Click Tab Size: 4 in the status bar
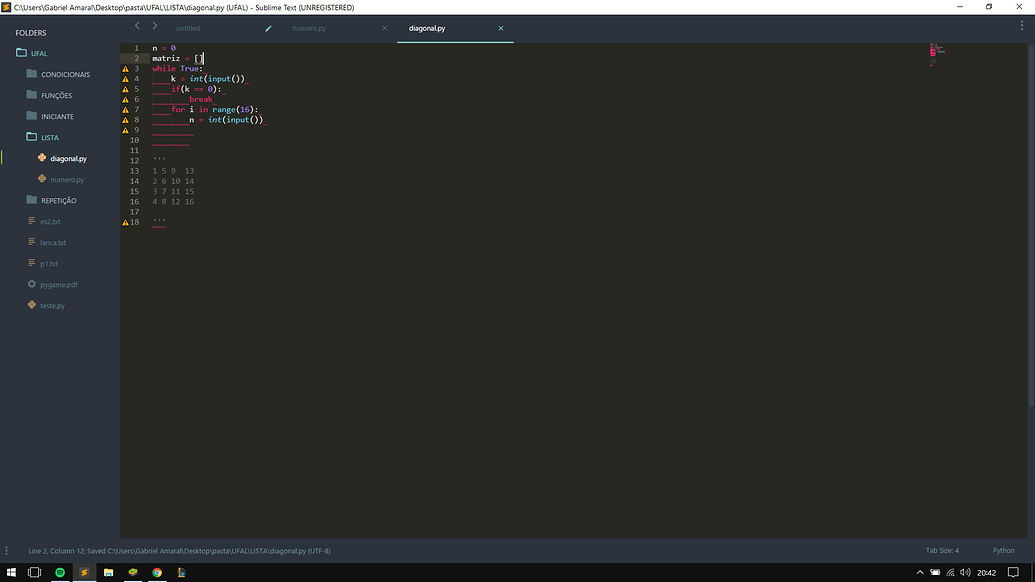 click(x=941, y=550)
